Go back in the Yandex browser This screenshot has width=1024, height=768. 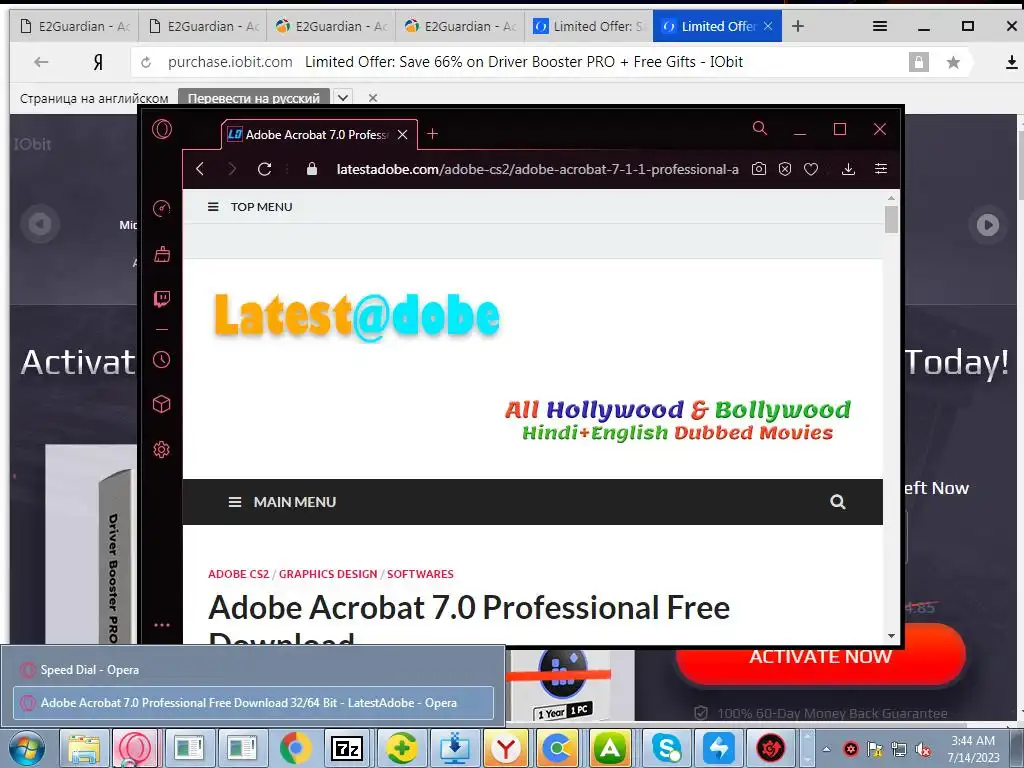(41, 62)
